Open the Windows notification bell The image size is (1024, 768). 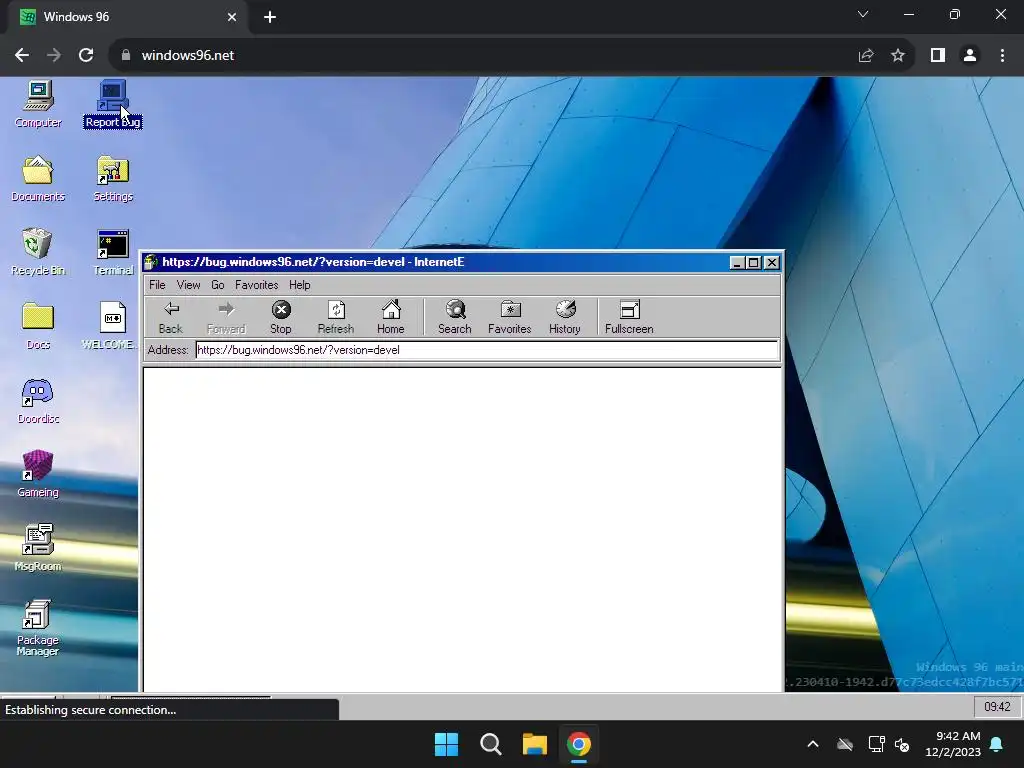click(997, 744)
